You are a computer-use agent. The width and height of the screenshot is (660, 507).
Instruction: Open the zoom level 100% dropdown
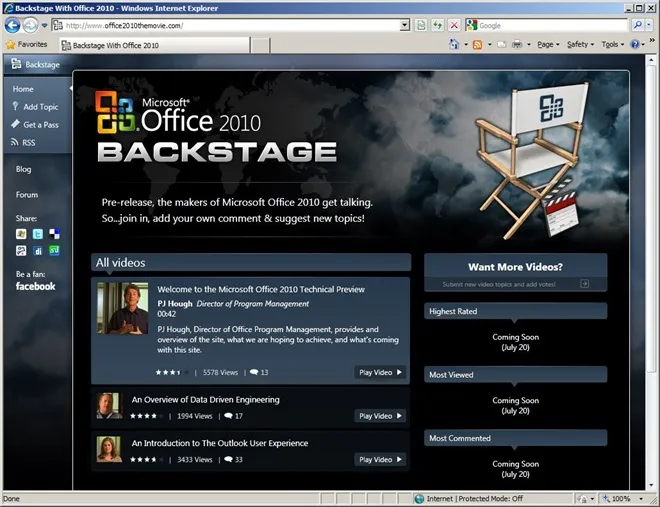tap(625, 499)
